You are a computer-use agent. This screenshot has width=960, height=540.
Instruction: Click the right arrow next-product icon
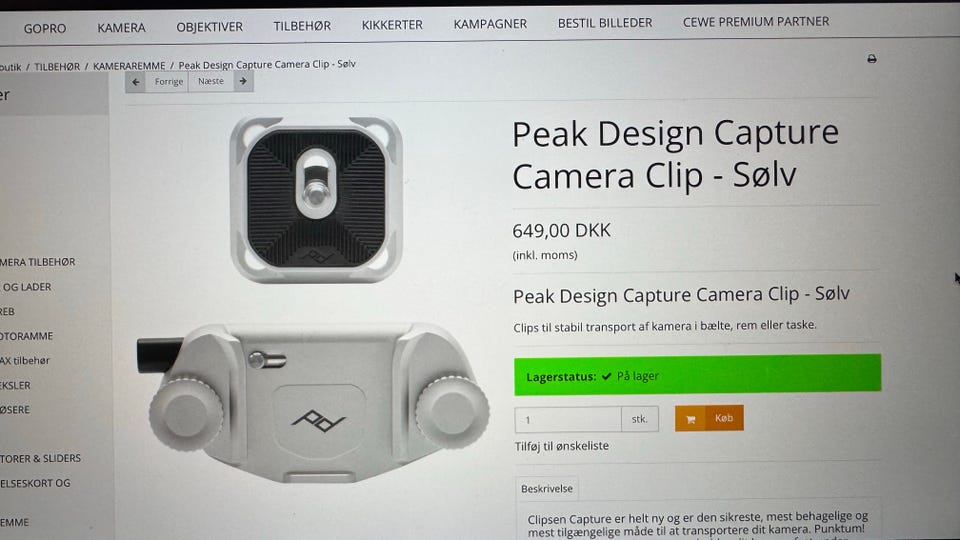(x=243, y=81)
